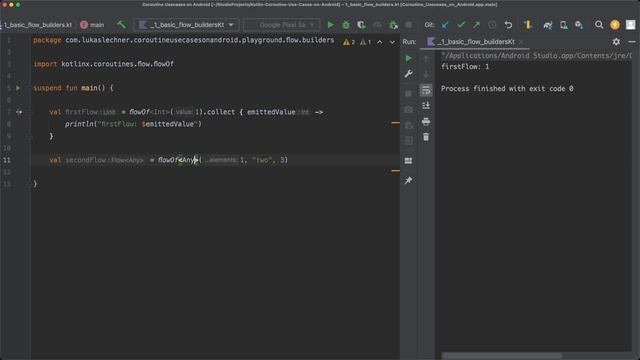
Task: Click import kotlinx.coroutines.flow.flowOf line
Action: [103, 64]
